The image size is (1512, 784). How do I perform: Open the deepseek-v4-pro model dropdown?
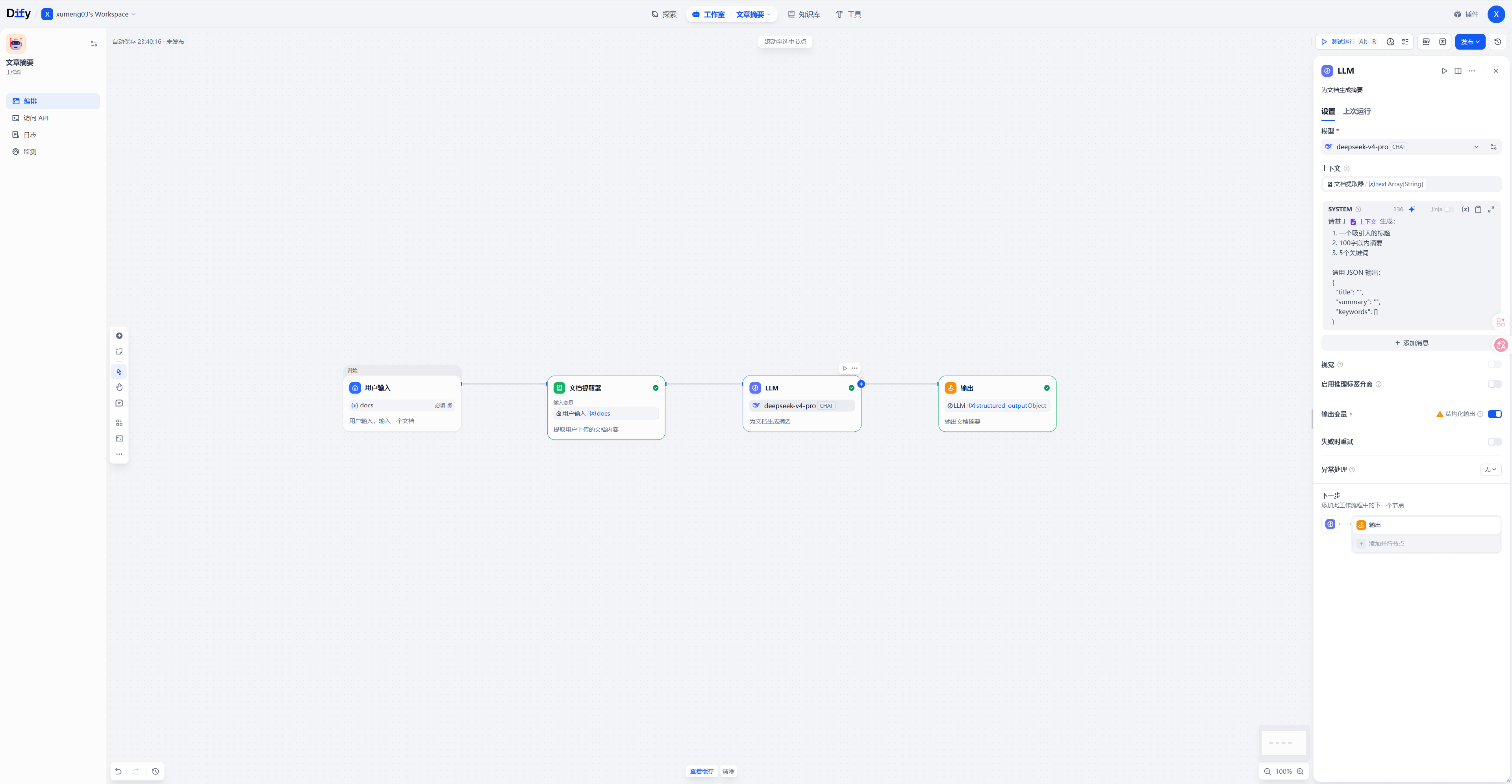tap(1402, 147)
